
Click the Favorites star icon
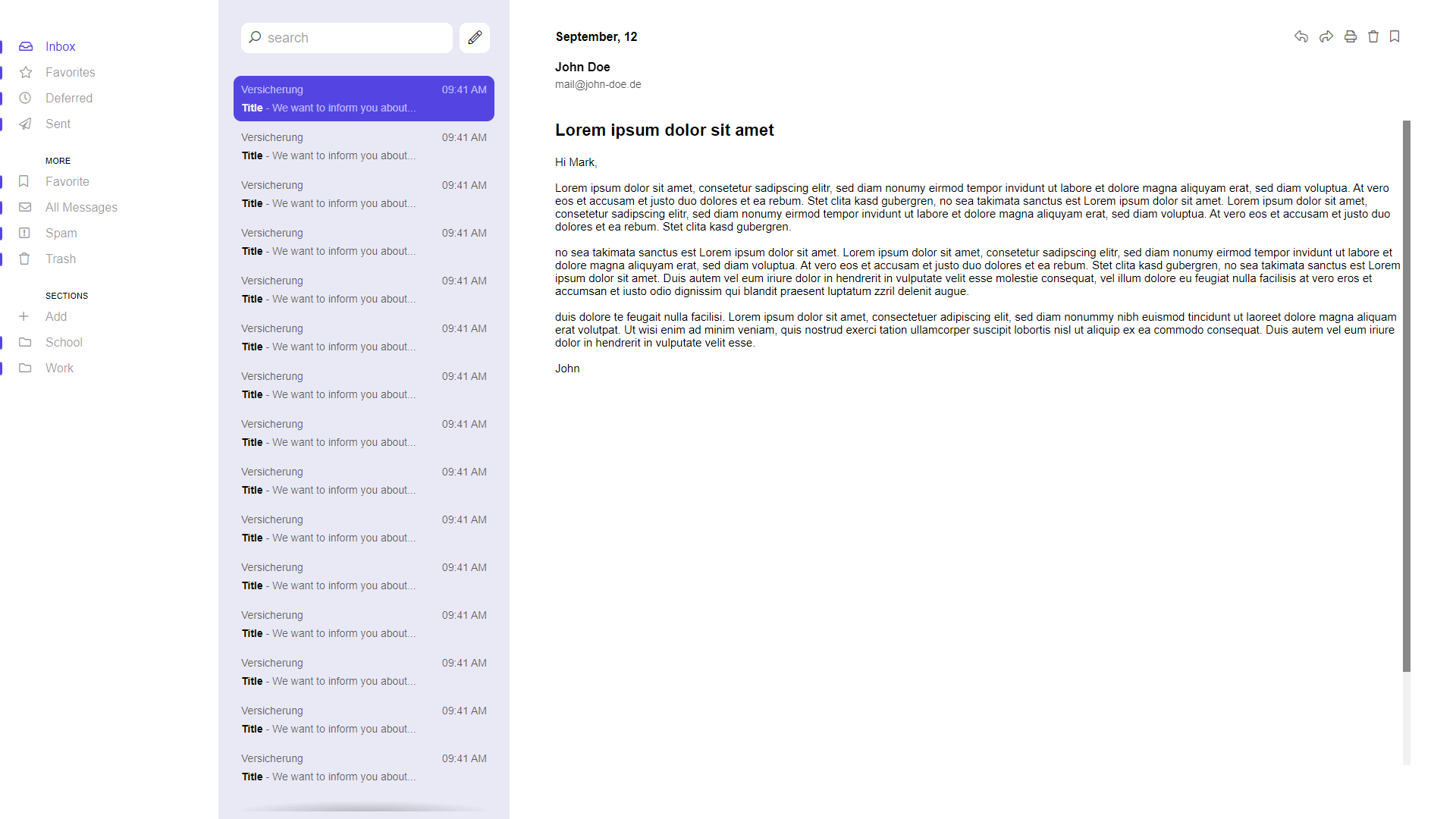click(x=26, y=72)
